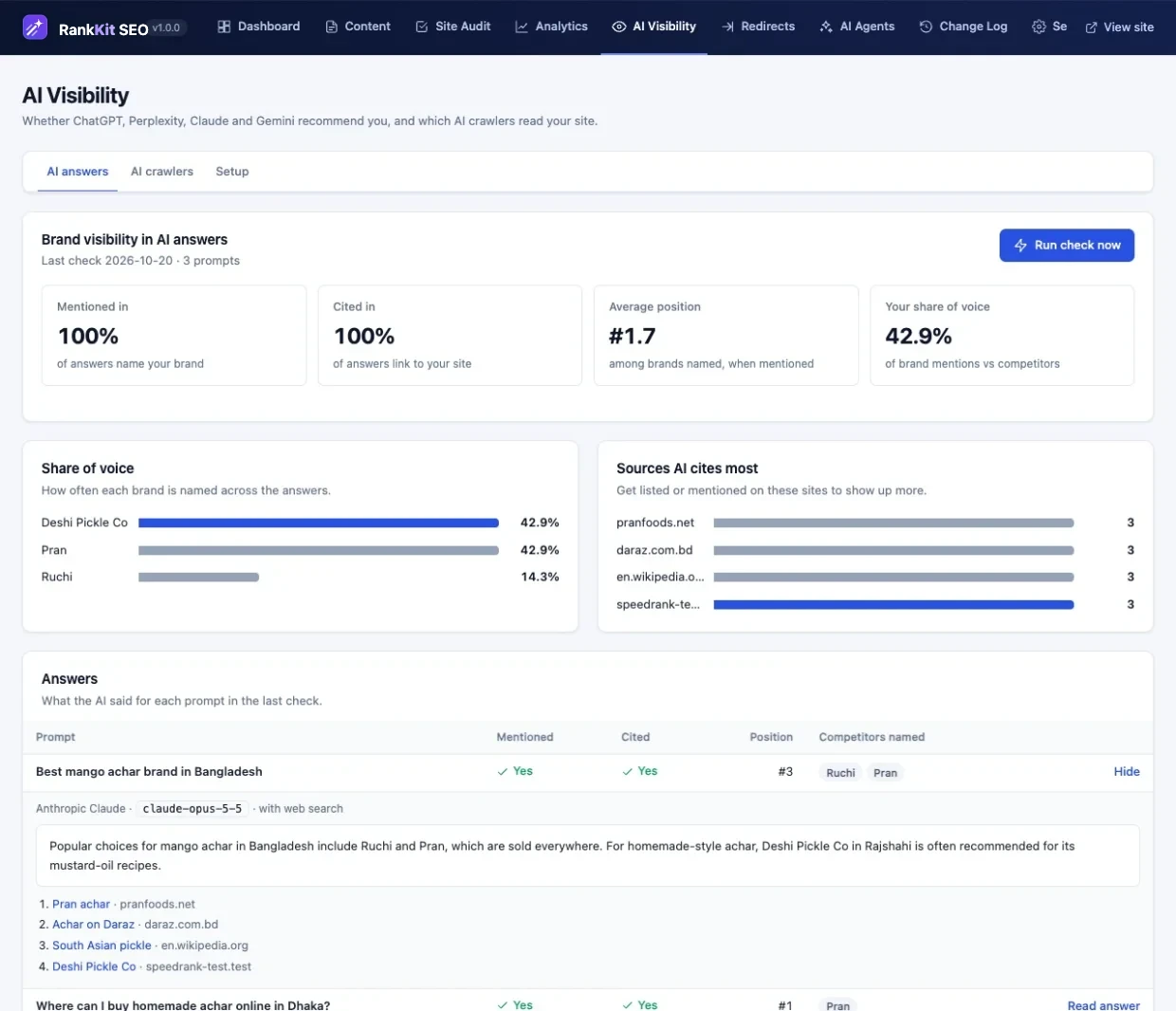This screenshot has width=1176, height=1011.
Task: Open the Dashboard menu item
Action: (x=259, y=27)
